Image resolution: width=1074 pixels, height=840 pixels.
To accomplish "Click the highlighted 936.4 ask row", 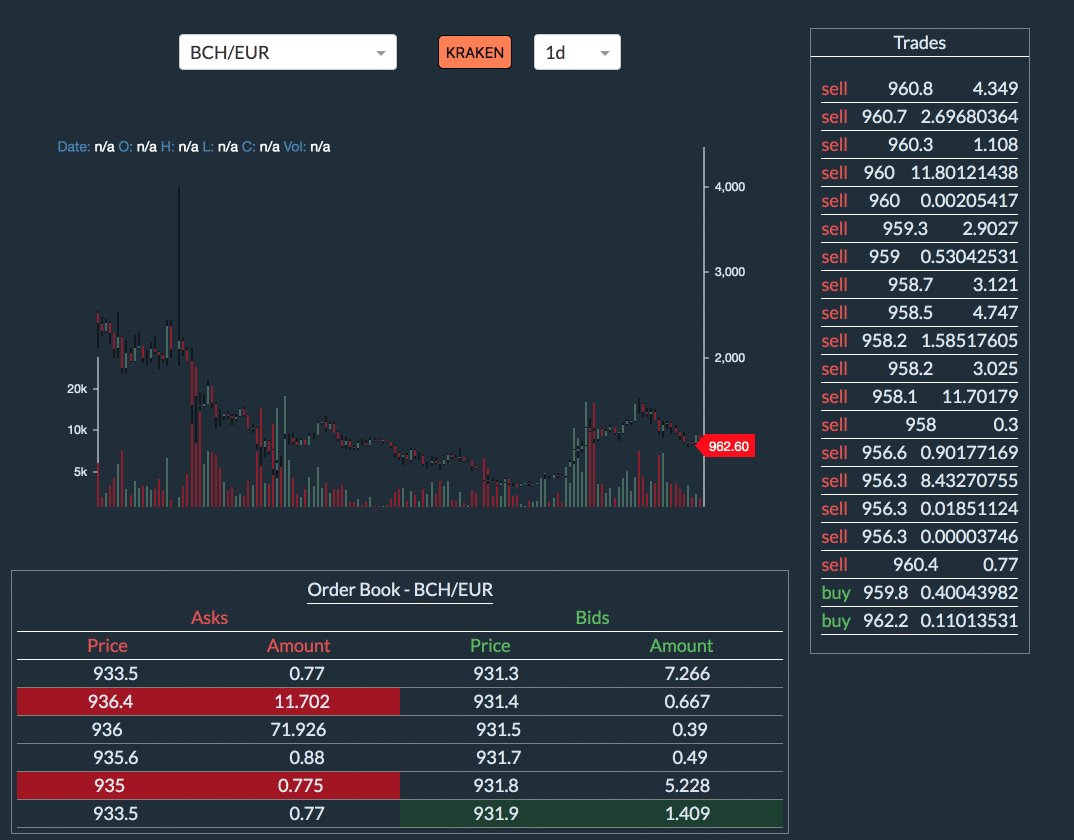I will tap(208, 702).
